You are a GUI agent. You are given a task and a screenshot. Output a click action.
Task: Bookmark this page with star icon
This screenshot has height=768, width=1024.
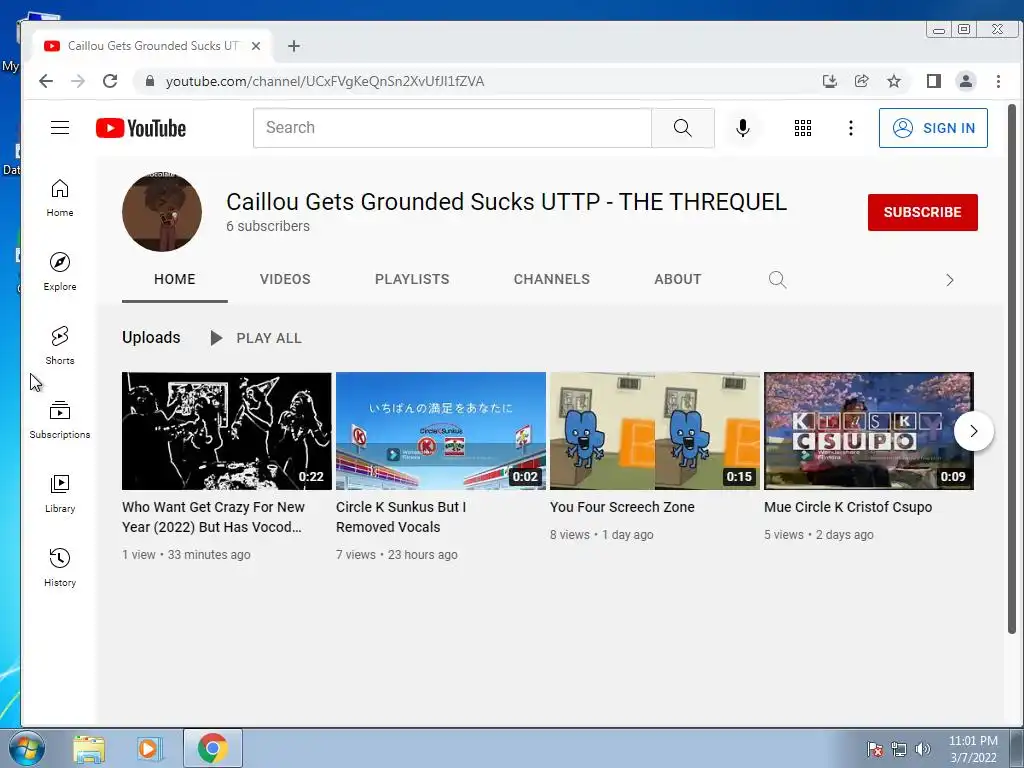893,81
